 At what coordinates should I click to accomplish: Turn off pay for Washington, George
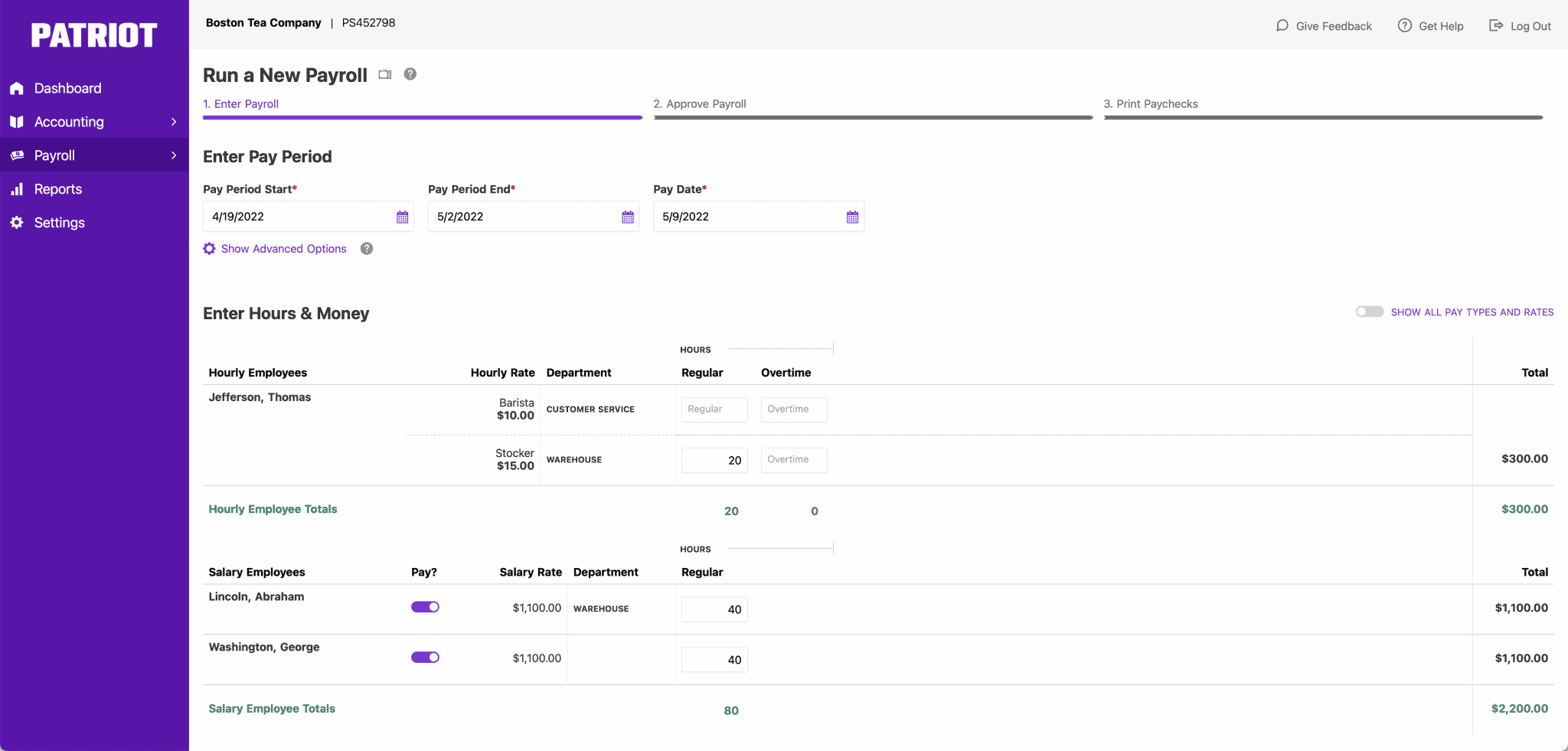click(x=426, y=657)
